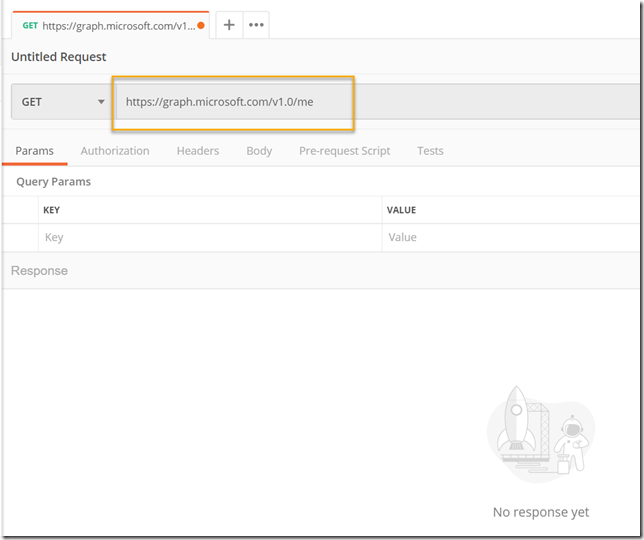Click the No response yet message
The width and height of the screenshot is (644, 540).
[x=541, y=512]
